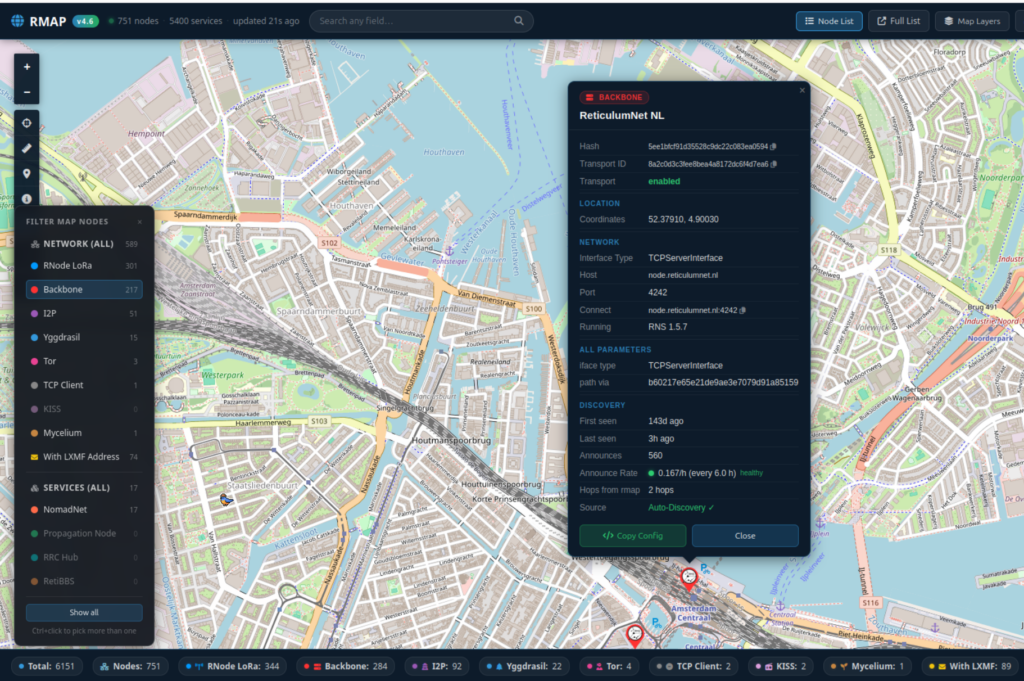Zoom out of the map
Image resolution: width=1024 pixels, height=681 pixels.
click(x=27, y=92)
